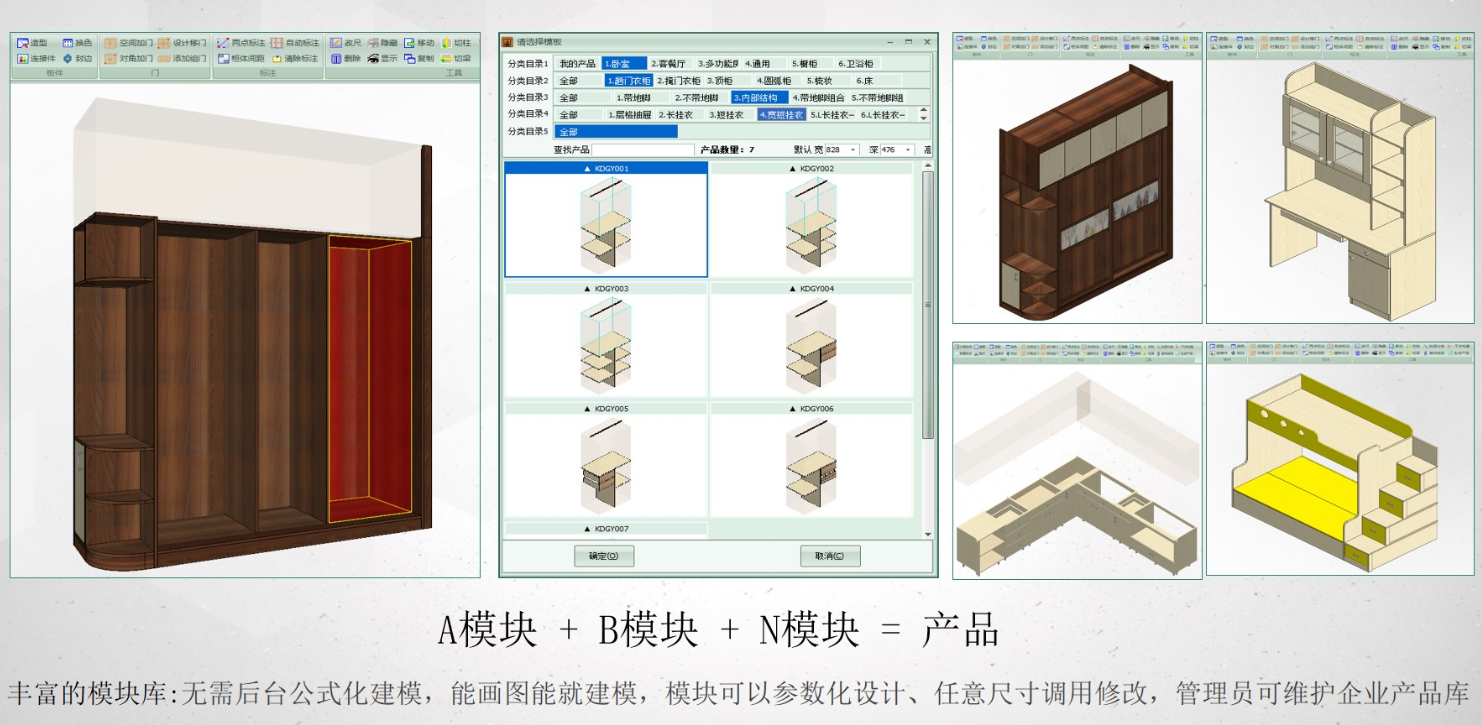The image size is (1482, 725).
Task: Click the 取消(C) cancel button
Action: click(x=830, y=556)
